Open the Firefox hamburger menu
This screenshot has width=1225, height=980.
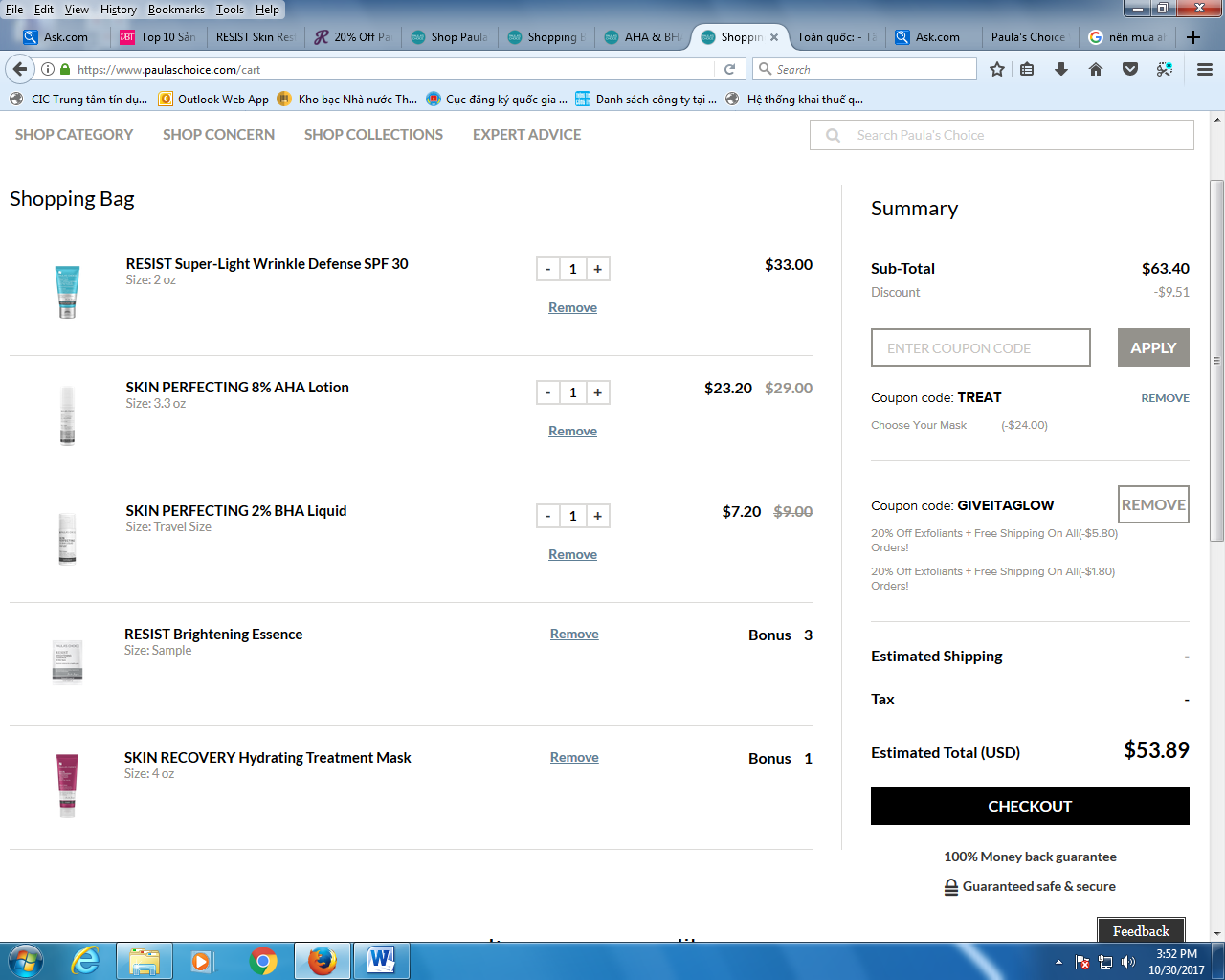coord(1205,69)
